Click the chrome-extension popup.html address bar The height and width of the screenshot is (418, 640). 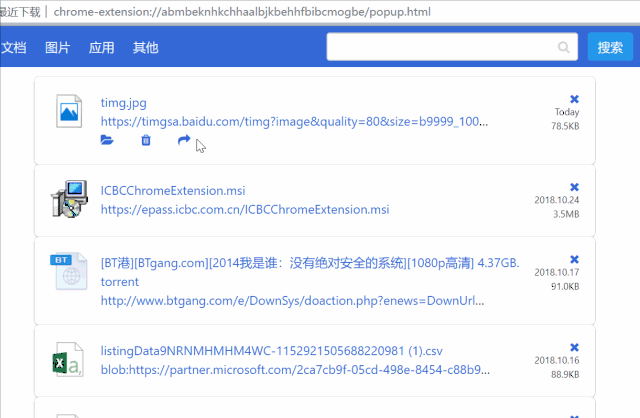242,12
